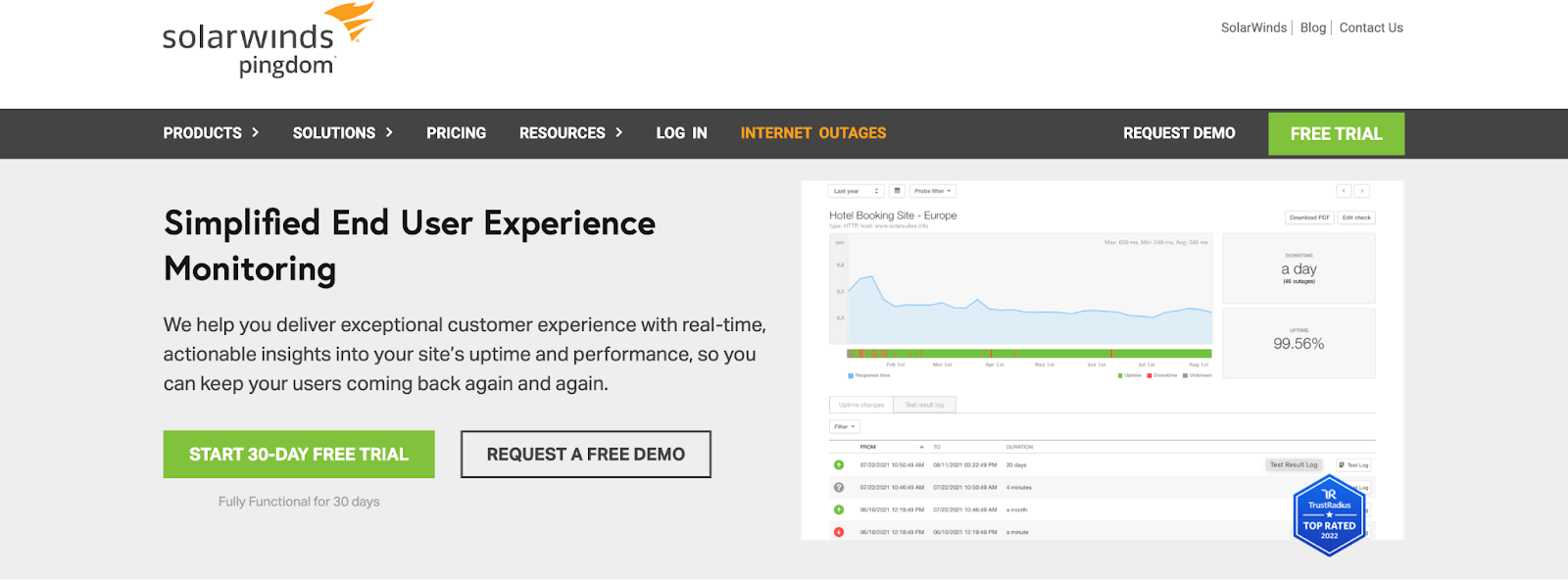Switch to Uptime changes tab

[x=861, y=405]
